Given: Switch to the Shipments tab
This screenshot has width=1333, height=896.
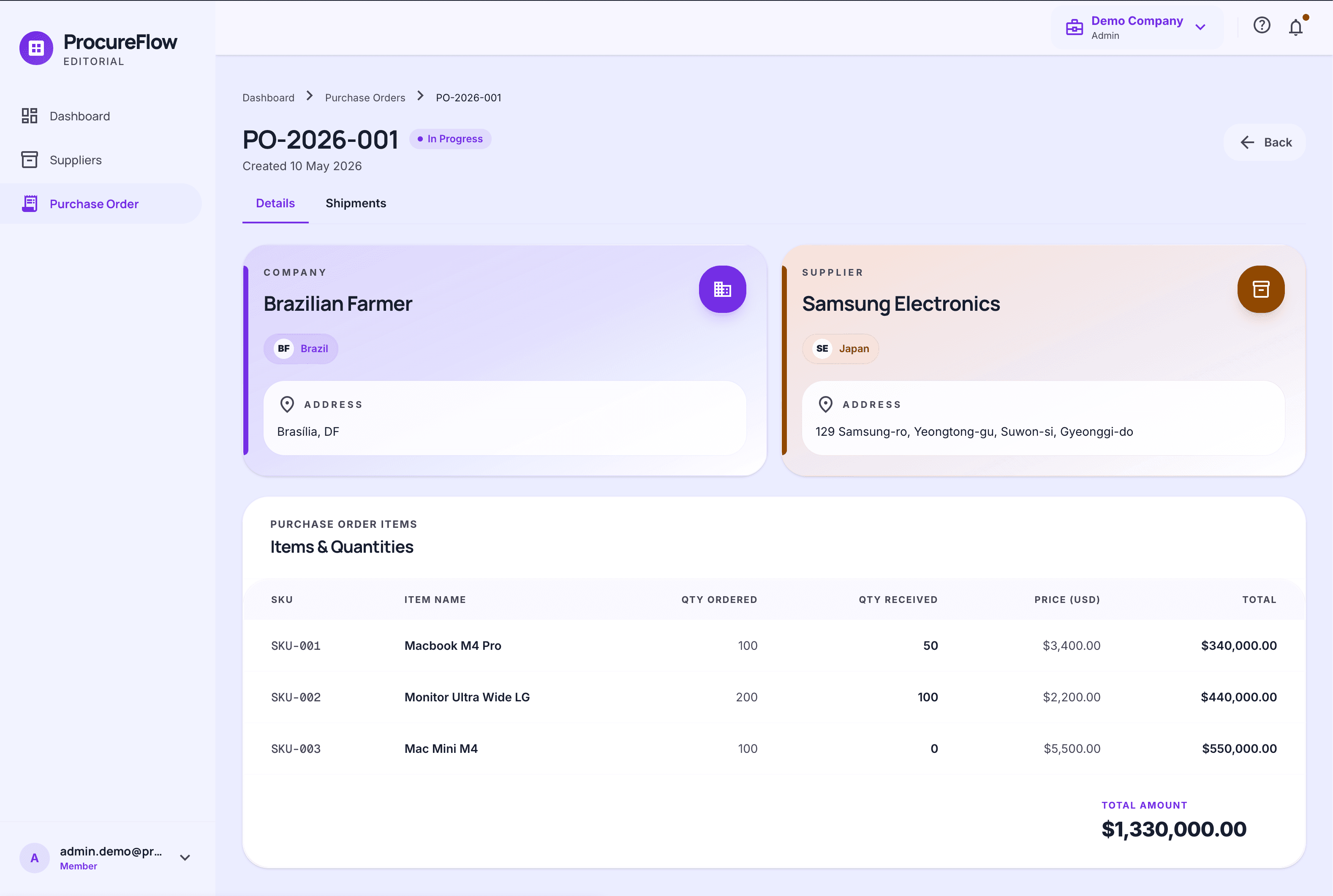Looking at the screenshot, I should click(x=356, y=204).
